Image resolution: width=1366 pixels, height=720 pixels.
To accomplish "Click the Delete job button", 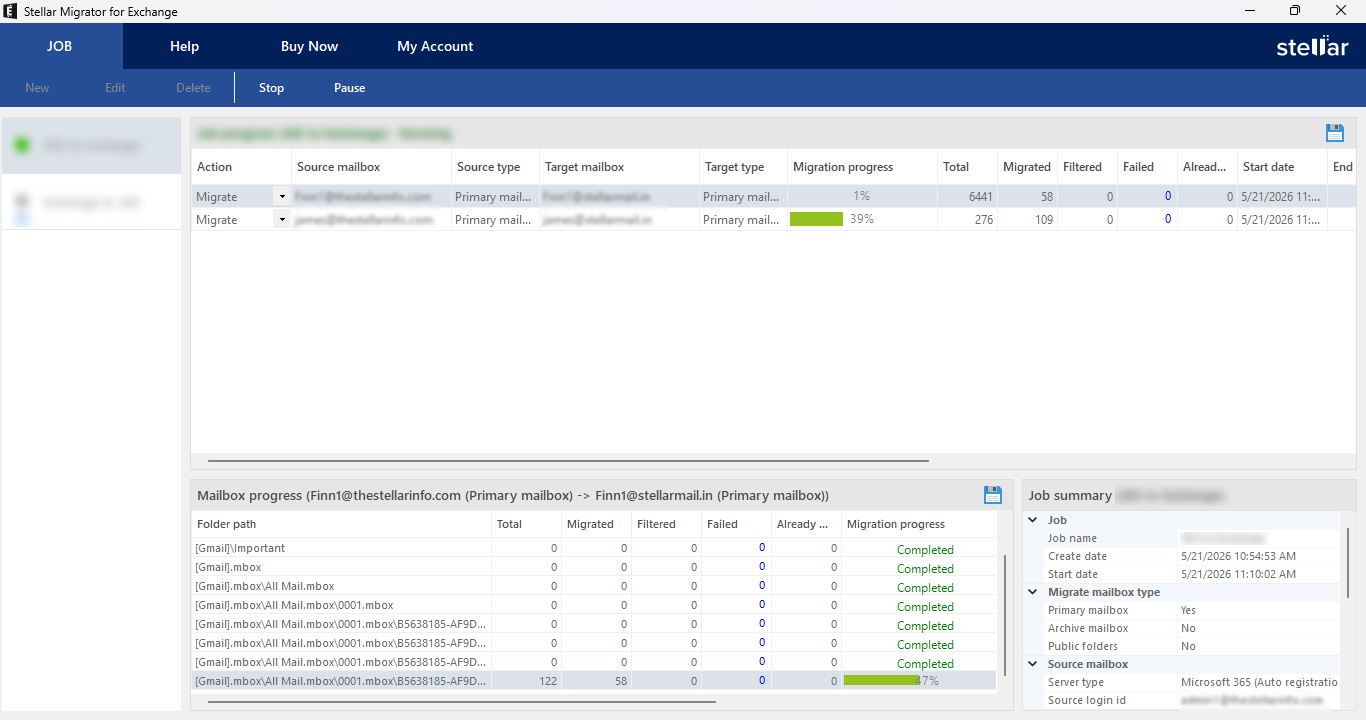I will tap(193, 88).
